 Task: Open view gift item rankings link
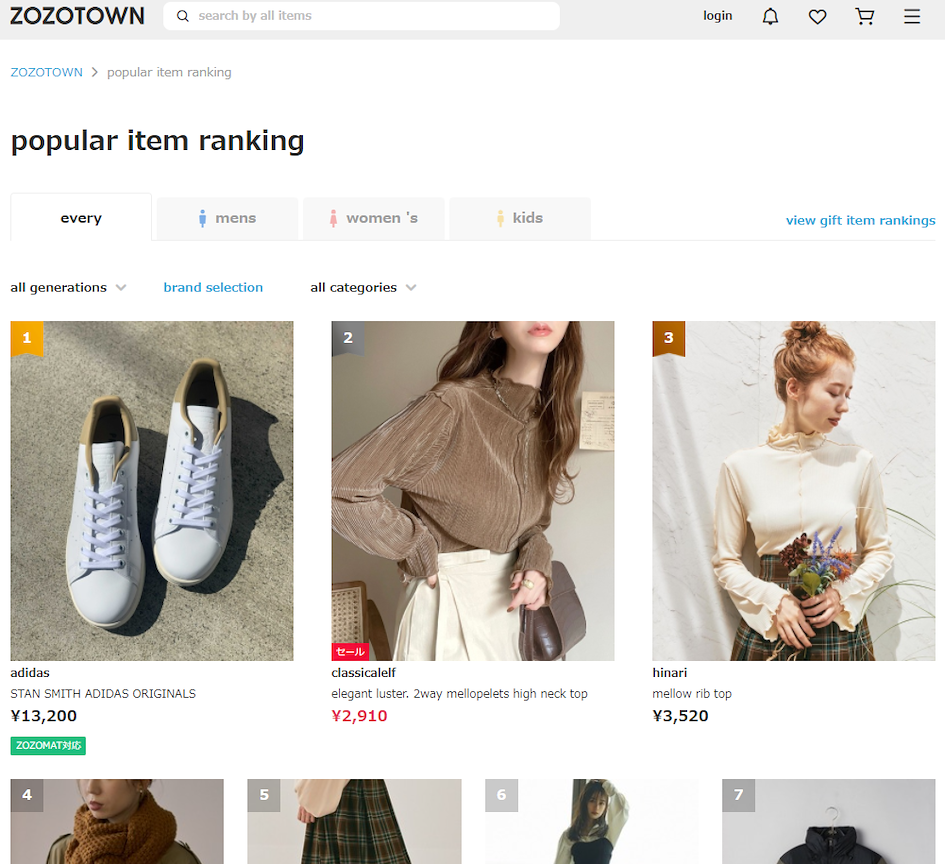(860, 221)
